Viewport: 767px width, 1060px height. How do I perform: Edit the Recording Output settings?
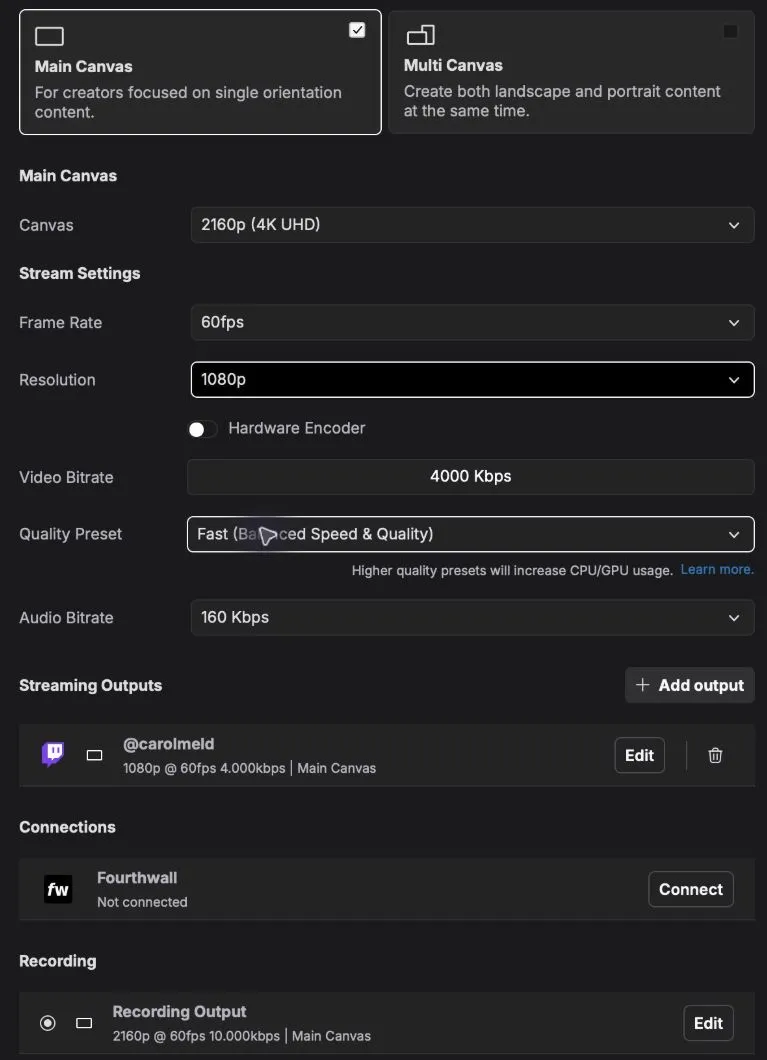click(708, 1023)
